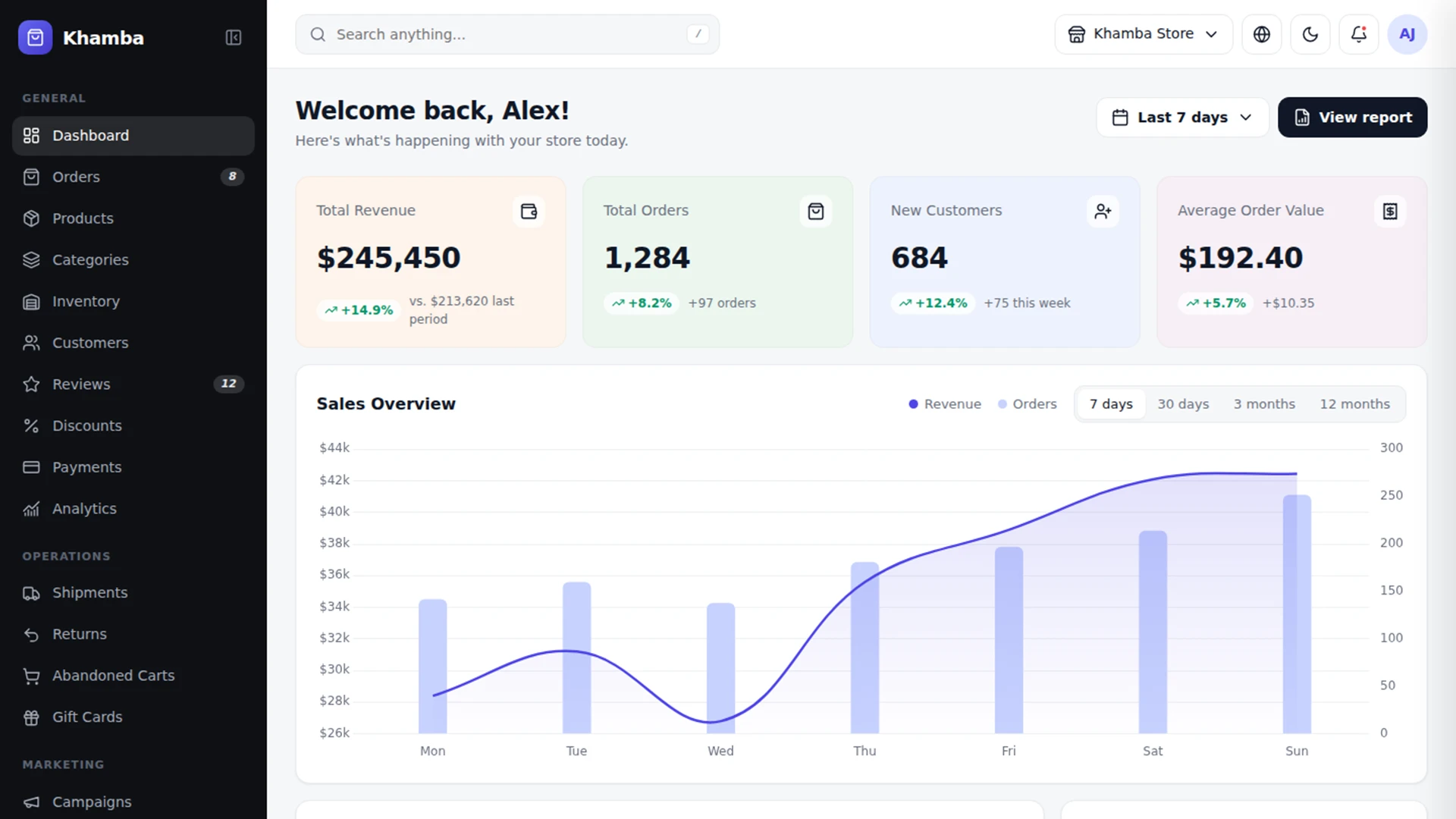The image size is (1456, 819).
Task: Click the receipt icon on Average Order Value card
Action: tap(1390, 211)
